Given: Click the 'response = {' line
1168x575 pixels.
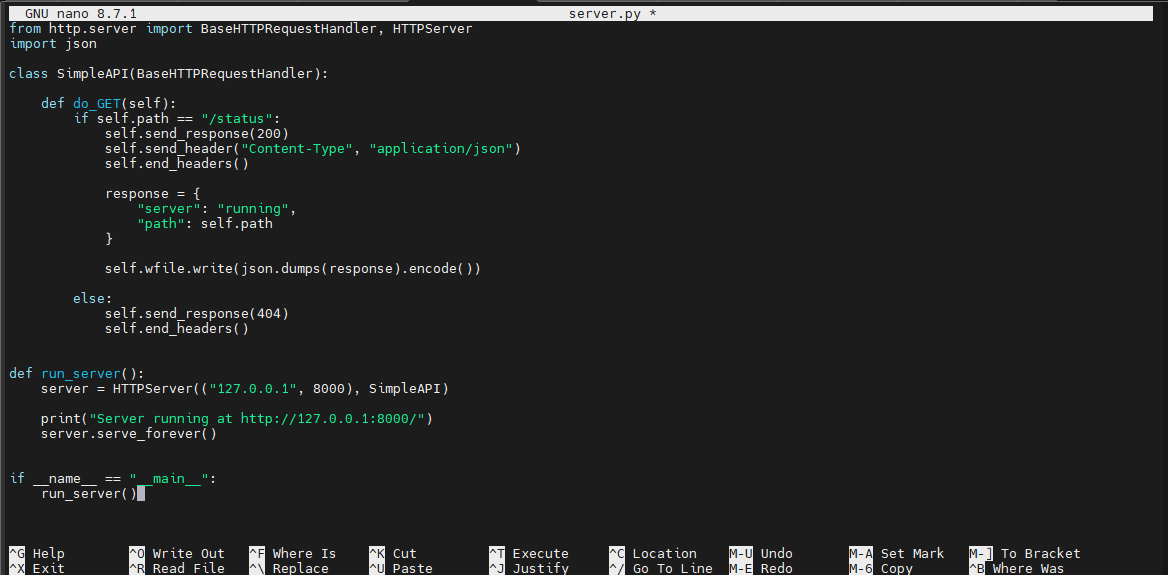Looking at the screenshot, I should pos(153,194).
